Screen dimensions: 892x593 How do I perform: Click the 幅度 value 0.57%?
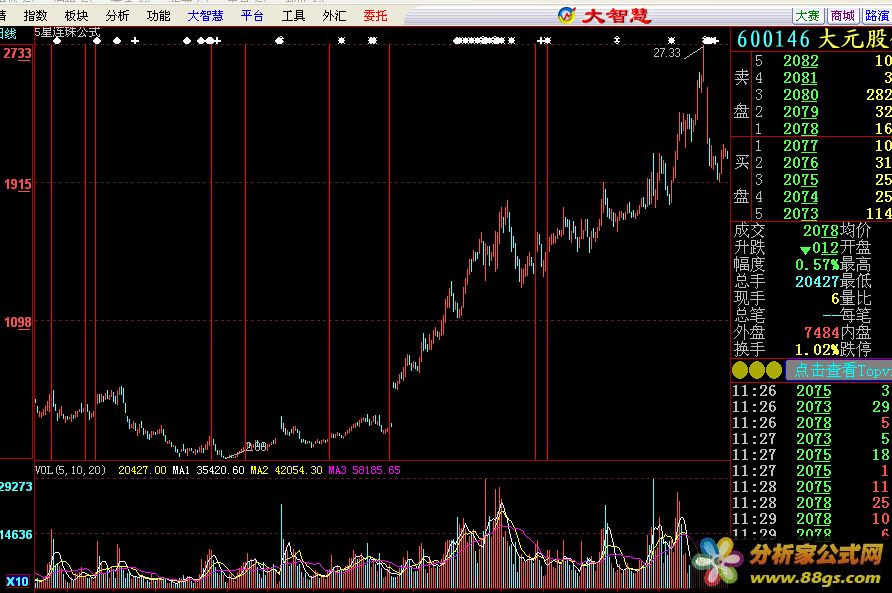(817, 265)
